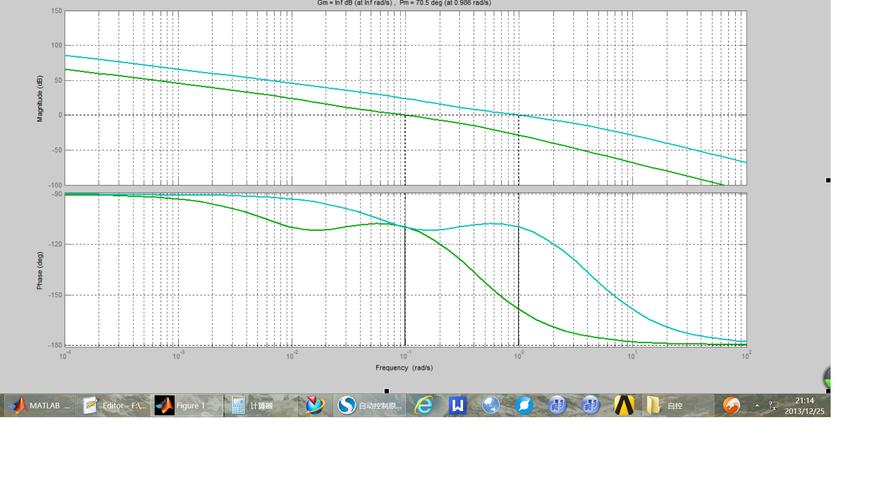Switch to Sogou browser 自动控制原 window
This screenshot has width=889, height=500.
point(370,405)
